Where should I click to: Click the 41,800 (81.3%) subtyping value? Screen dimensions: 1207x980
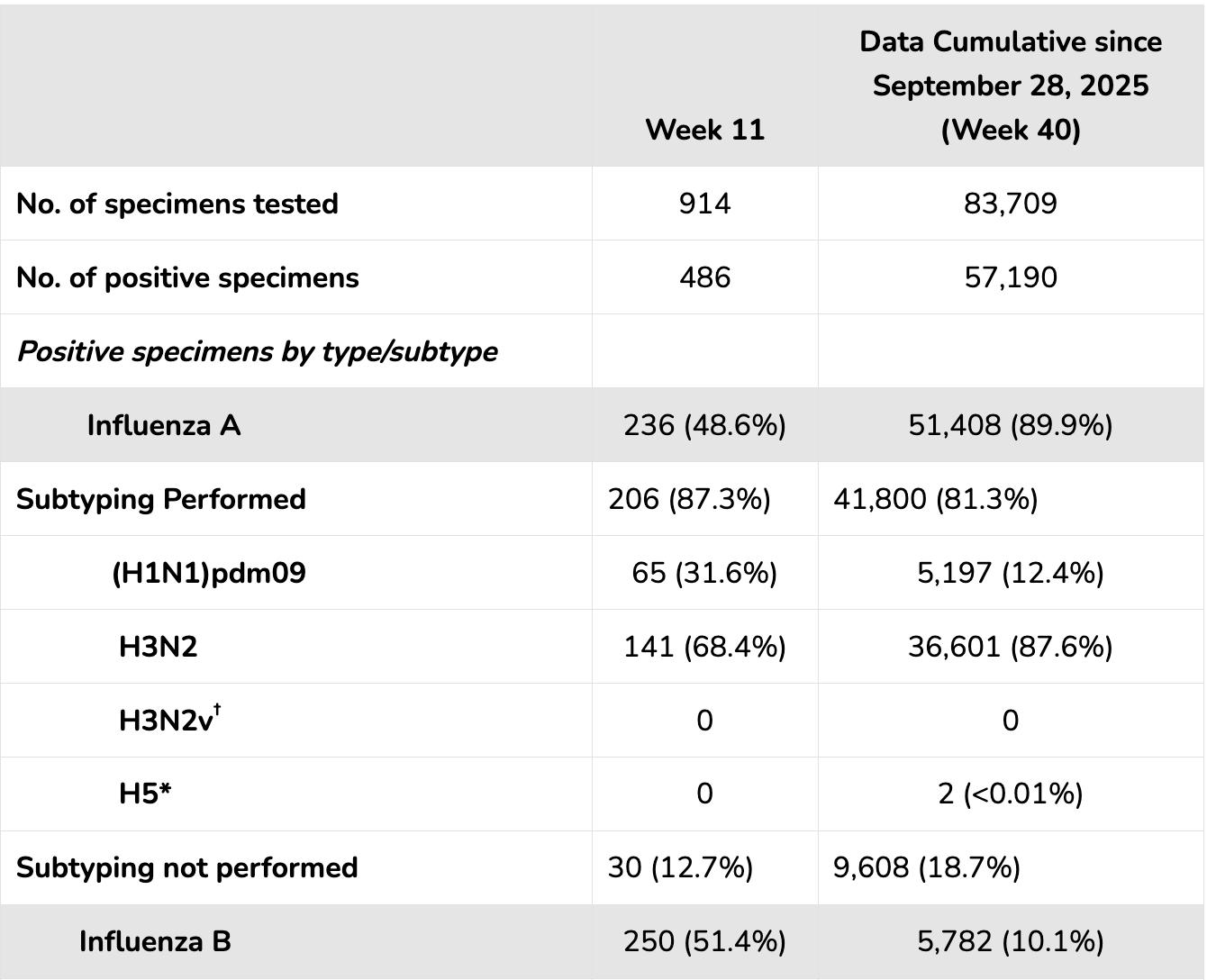click(935, 499)
